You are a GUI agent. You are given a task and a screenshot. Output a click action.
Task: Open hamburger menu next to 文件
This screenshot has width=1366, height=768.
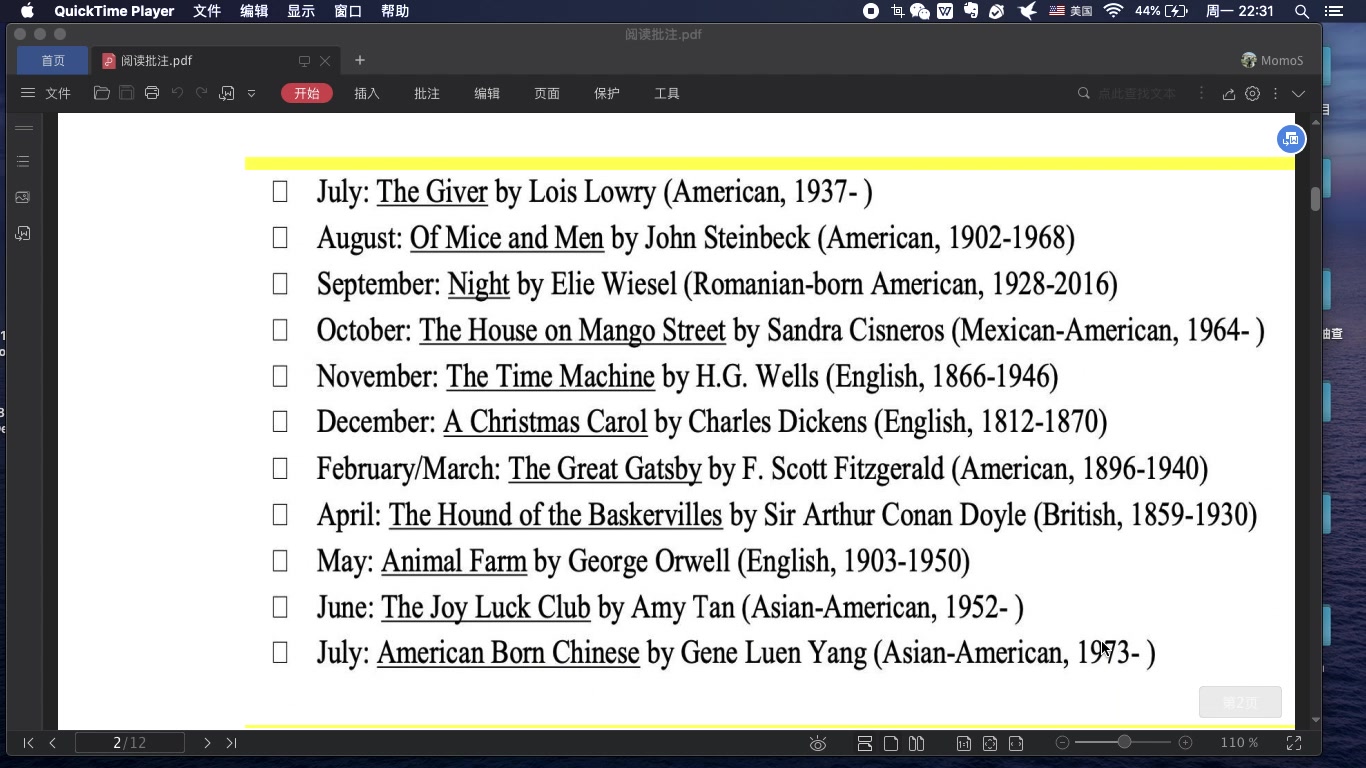tap(28, 93)
